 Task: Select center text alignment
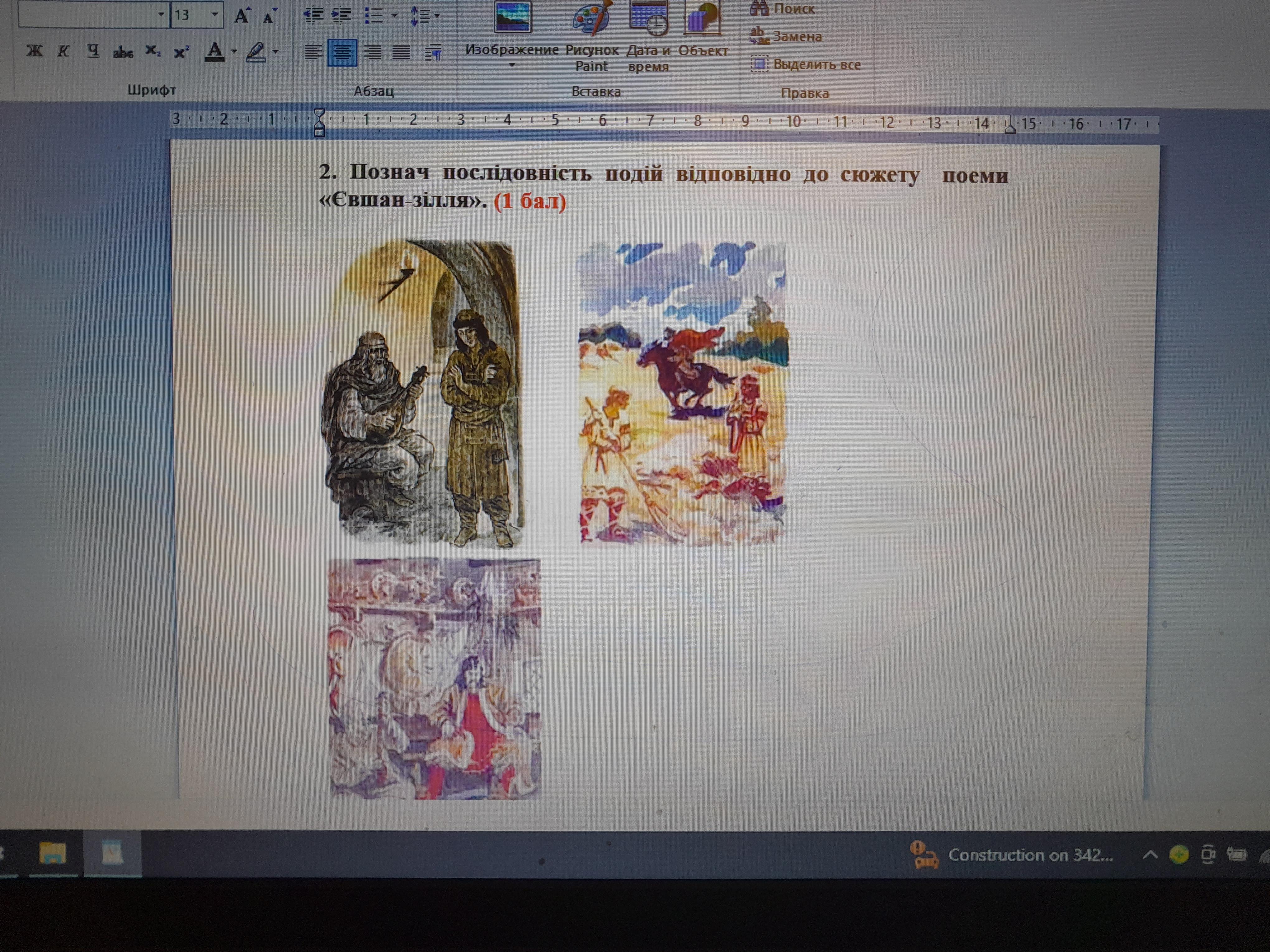[x=342, y=53]
